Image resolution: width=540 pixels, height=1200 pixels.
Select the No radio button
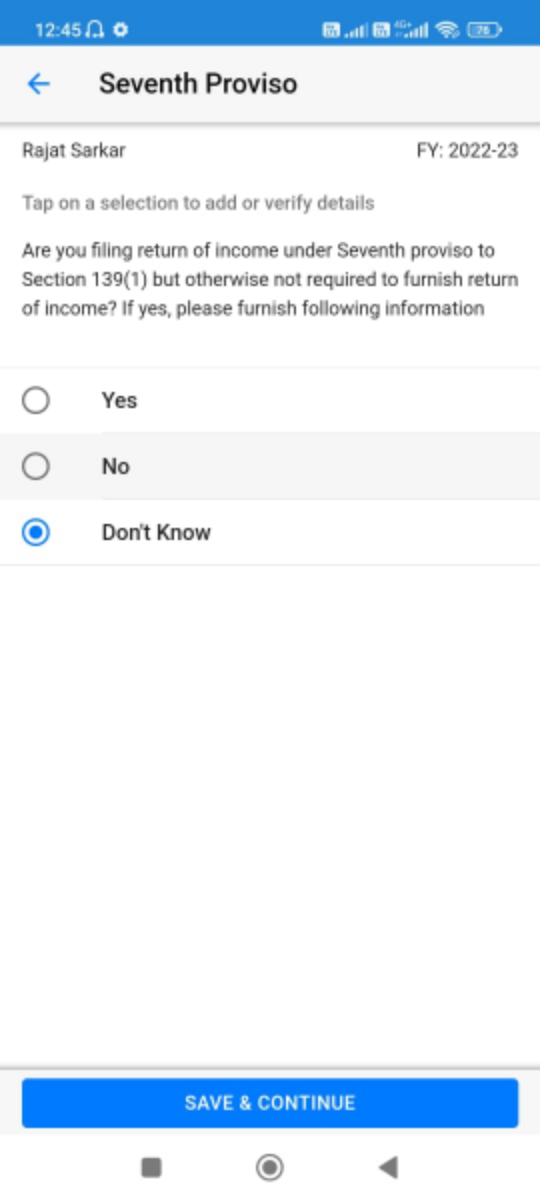(x=36, y=466)
